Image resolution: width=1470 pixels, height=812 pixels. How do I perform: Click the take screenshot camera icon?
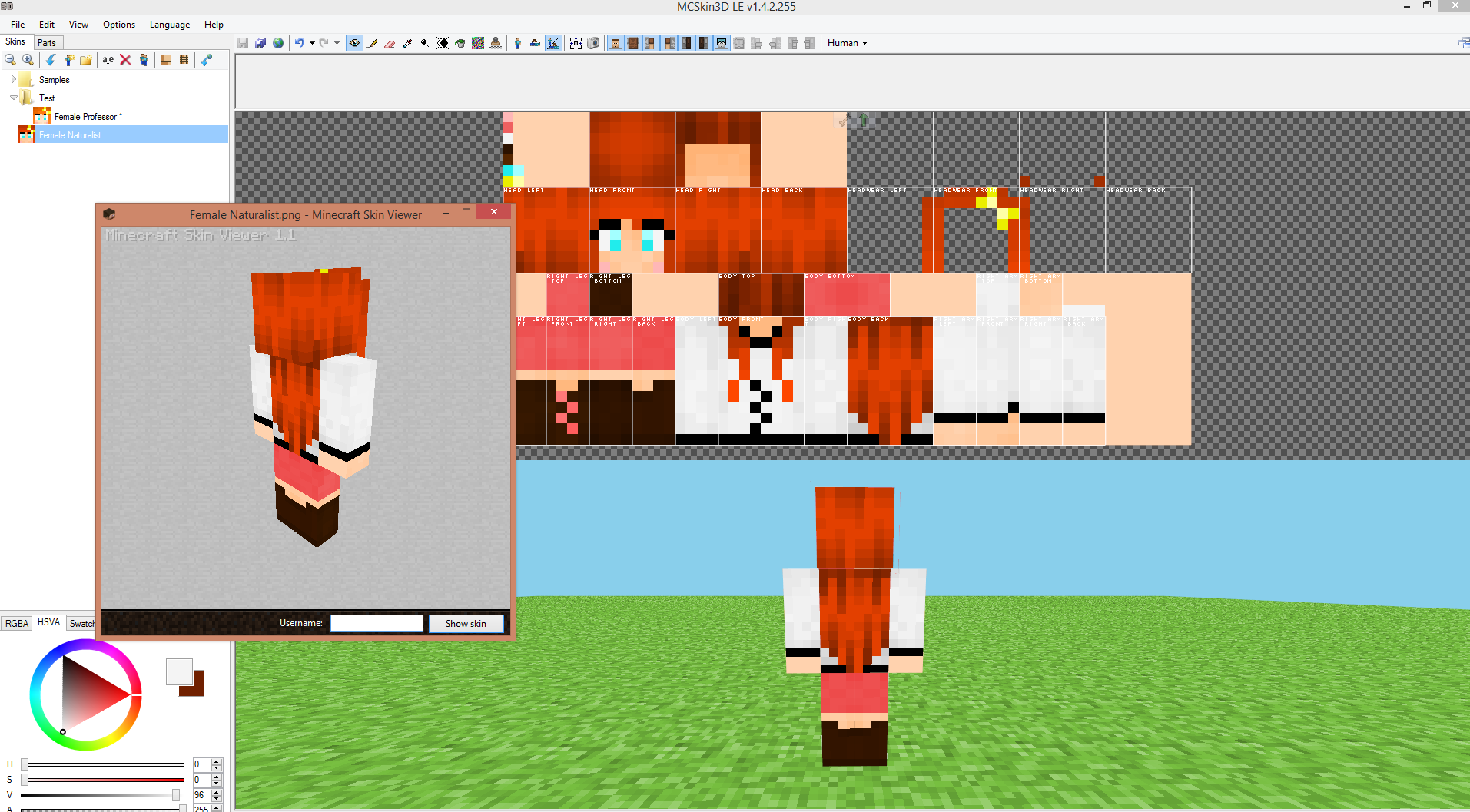tap(593, 43)
